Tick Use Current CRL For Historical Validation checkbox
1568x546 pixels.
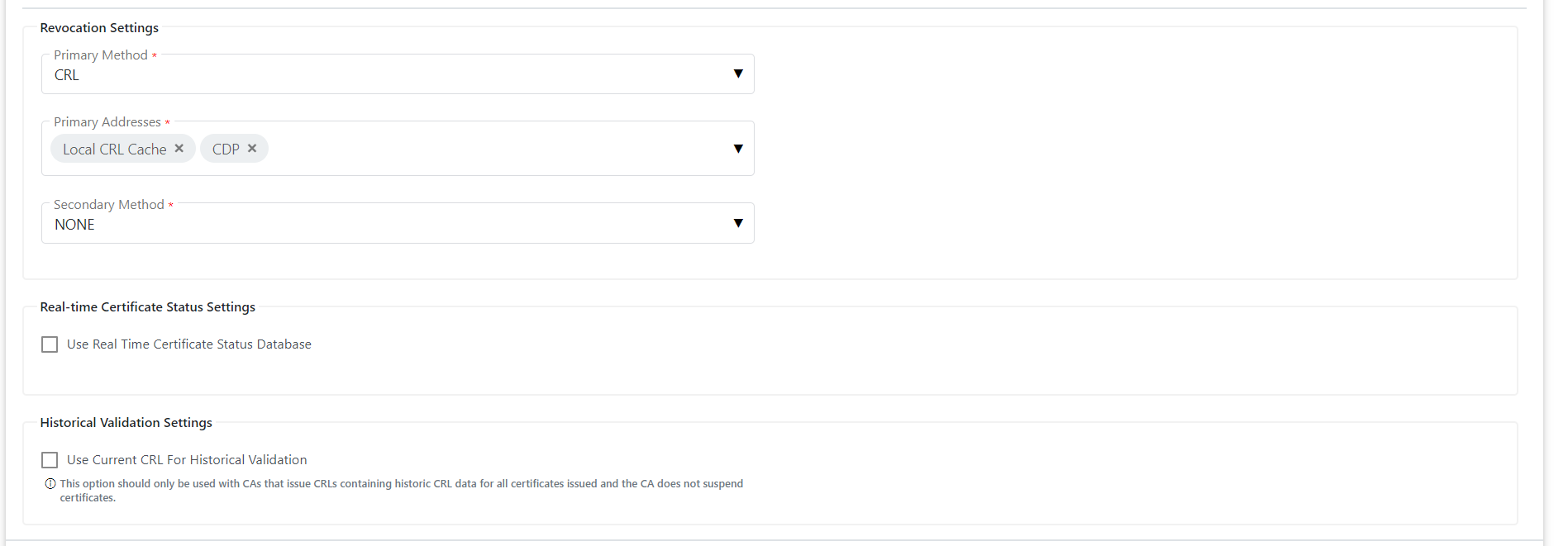50,460
